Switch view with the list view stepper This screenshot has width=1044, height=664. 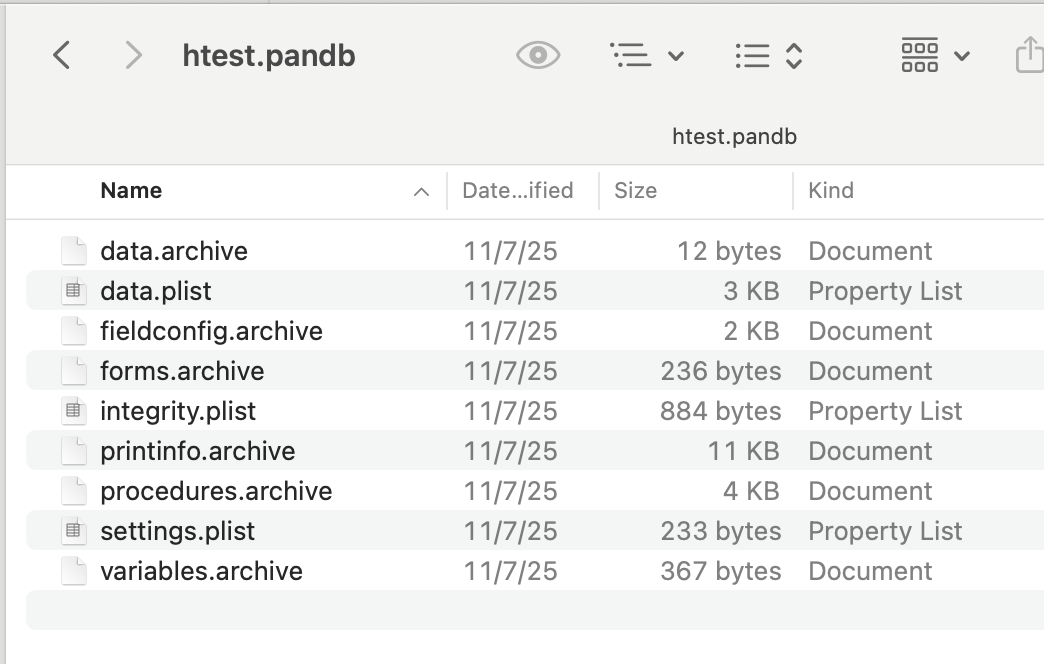769,55
